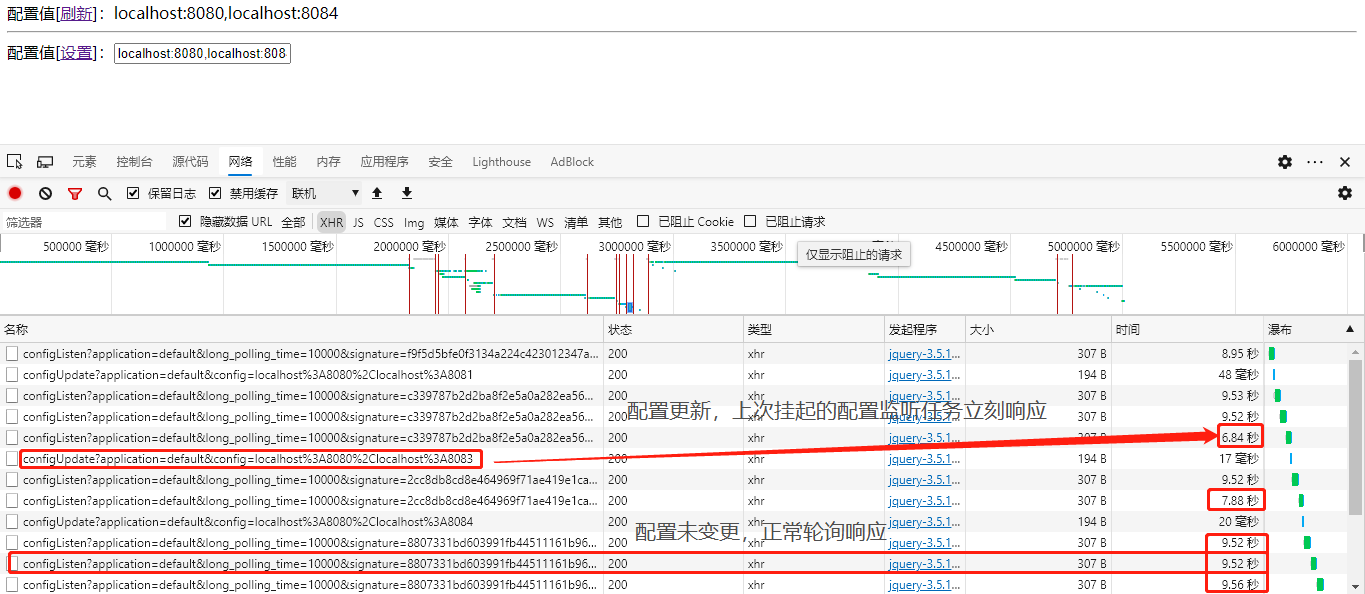Select the Img filter type
The image size is (1365, 594).
pos(414,222)
